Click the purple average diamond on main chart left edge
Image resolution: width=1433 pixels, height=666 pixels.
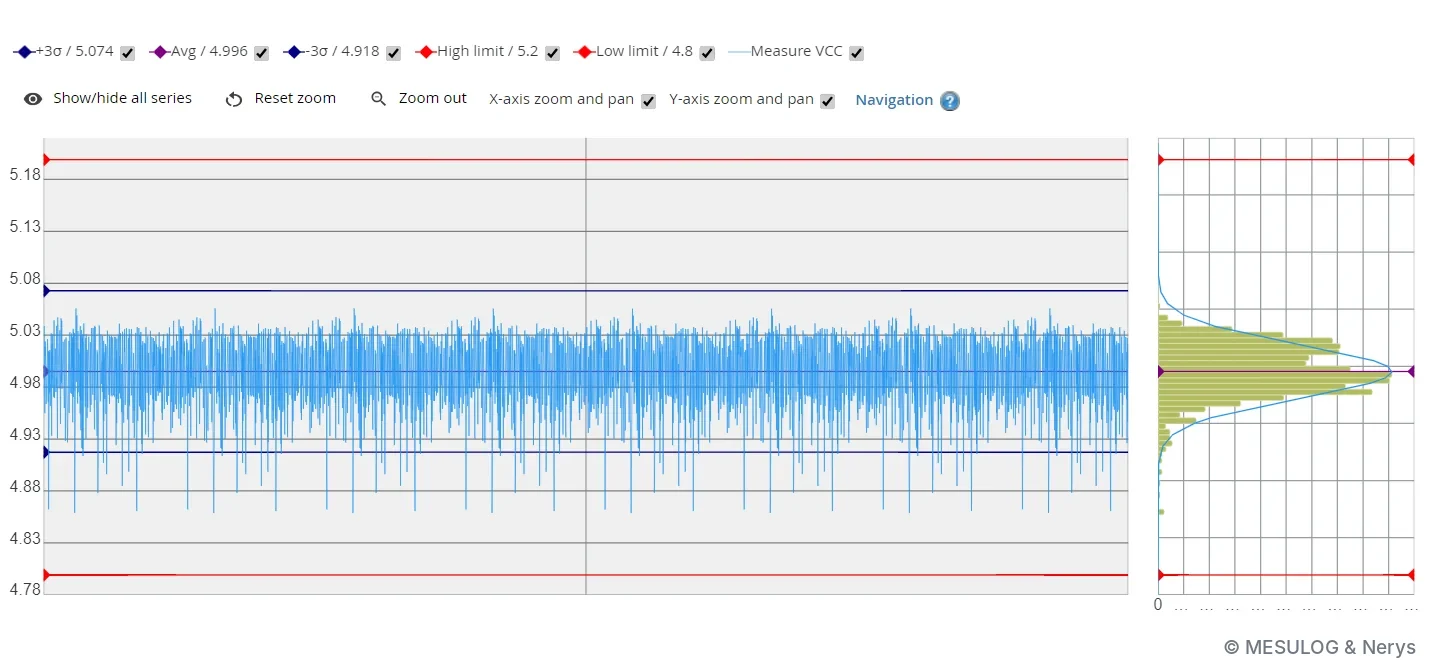(x=45, y=371)
